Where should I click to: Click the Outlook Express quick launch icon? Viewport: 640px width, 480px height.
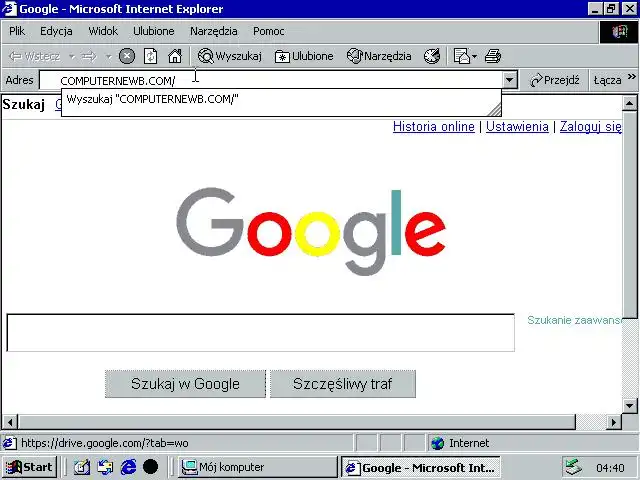coord(105,467)
